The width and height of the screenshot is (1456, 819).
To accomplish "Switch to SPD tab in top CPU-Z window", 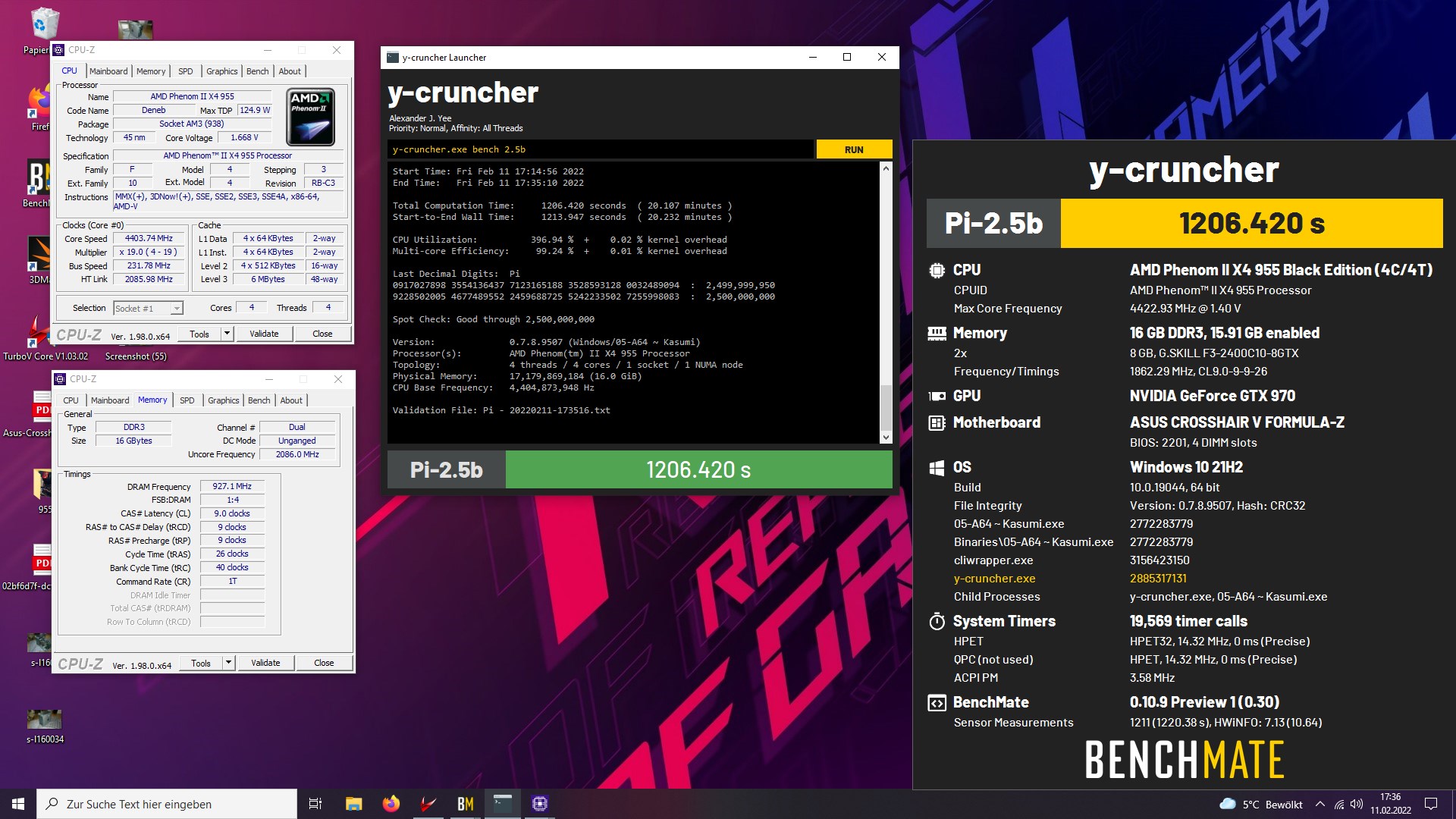I will 186,71.
